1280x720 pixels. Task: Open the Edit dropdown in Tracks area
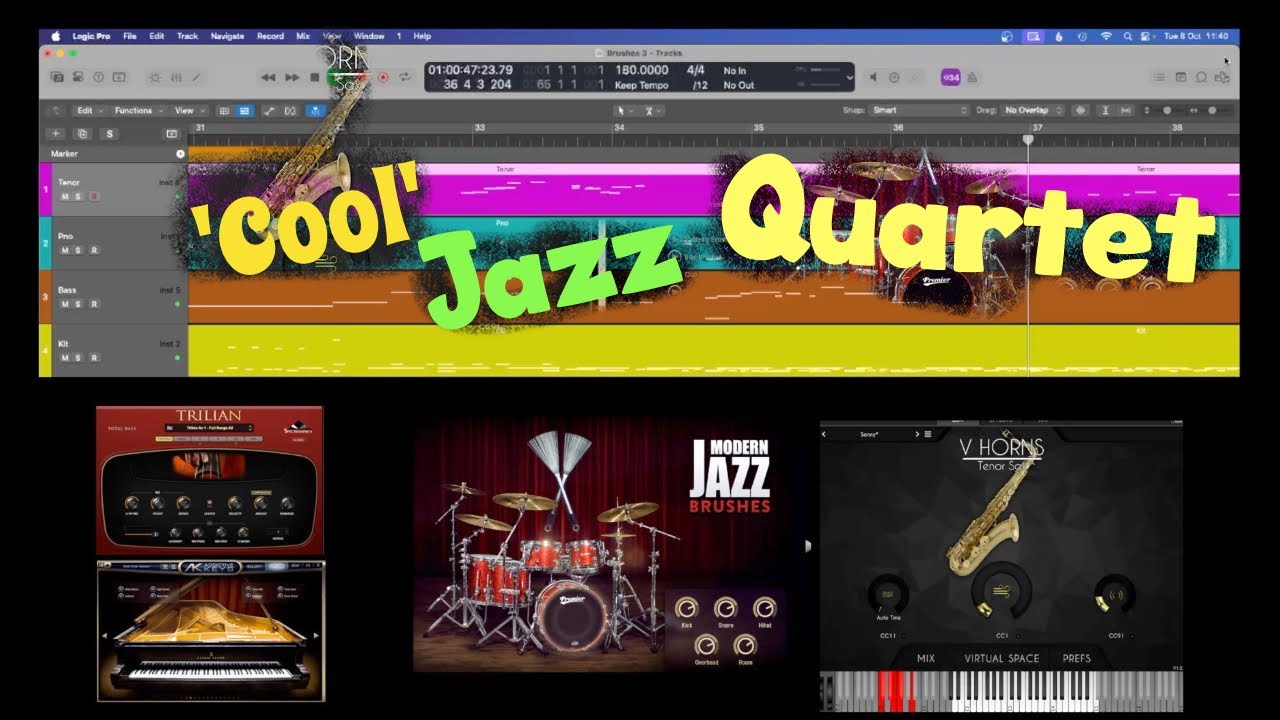(x=89, y=110)
